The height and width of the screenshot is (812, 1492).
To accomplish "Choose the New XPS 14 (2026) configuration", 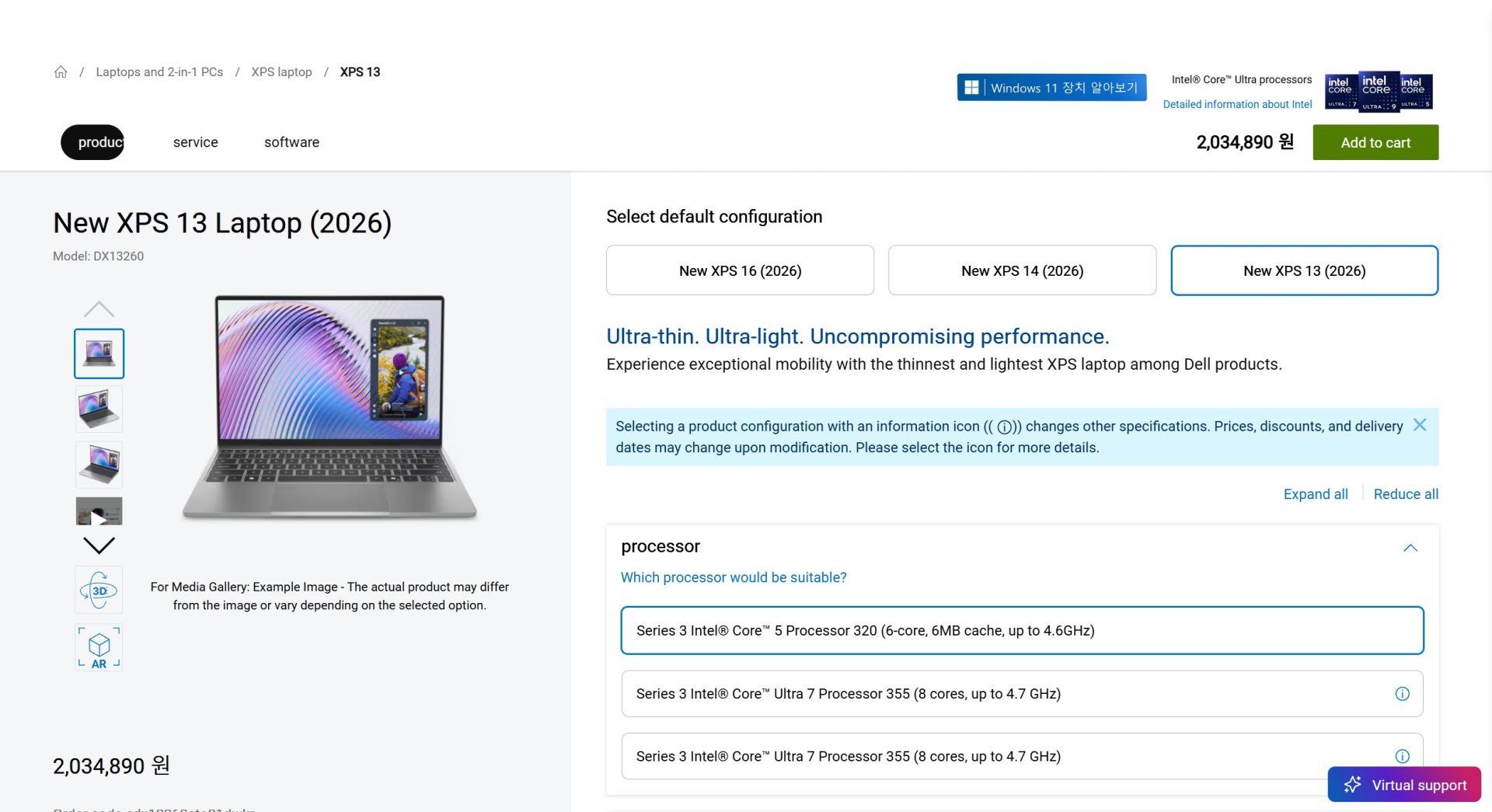I will (1022, 270).
